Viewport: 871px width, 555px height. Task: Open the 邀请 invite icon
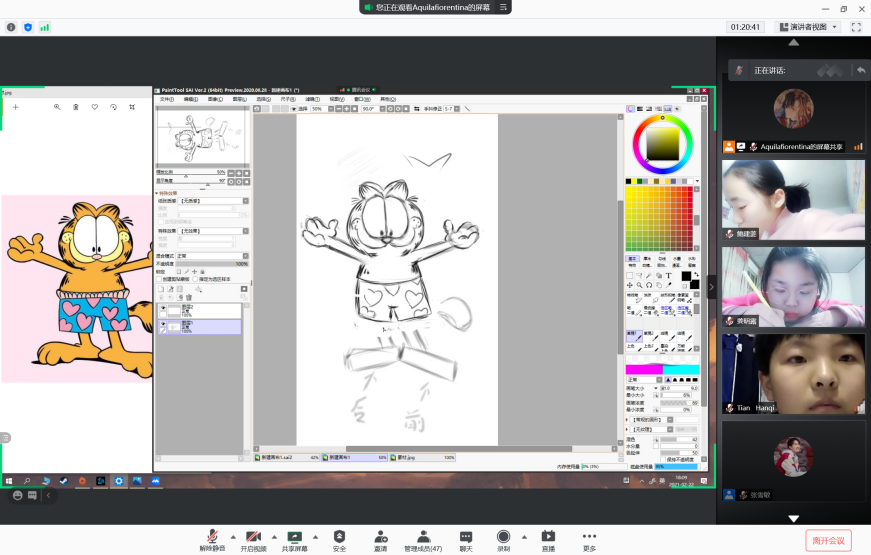[381, 536]
